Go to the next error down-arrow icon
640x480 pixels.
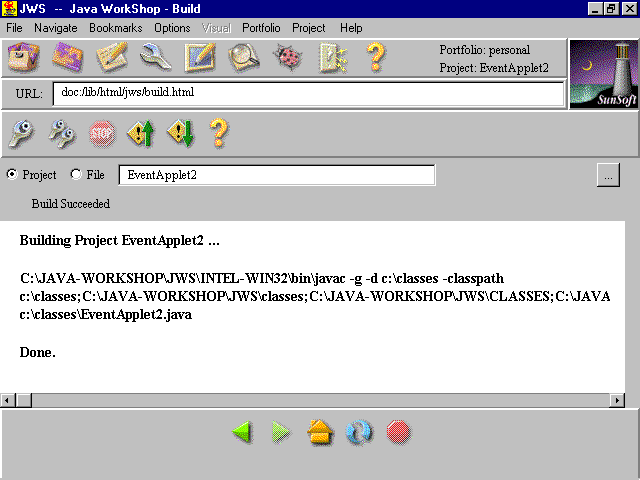[180, 133]
